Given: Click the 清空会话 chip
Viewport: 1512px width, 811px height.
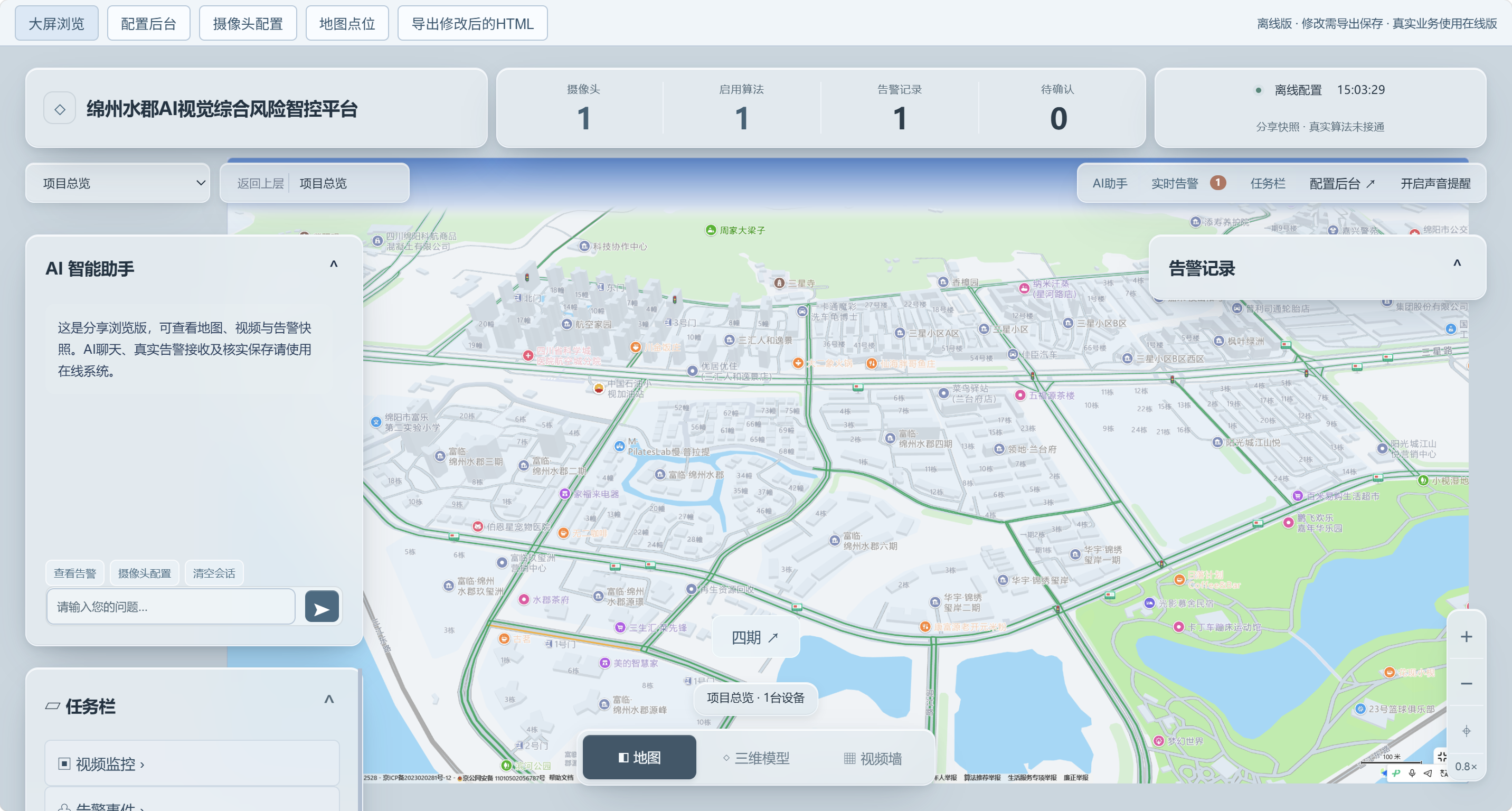Looking at the screenshot, I should pyautogui.click(x=214, y=573).
